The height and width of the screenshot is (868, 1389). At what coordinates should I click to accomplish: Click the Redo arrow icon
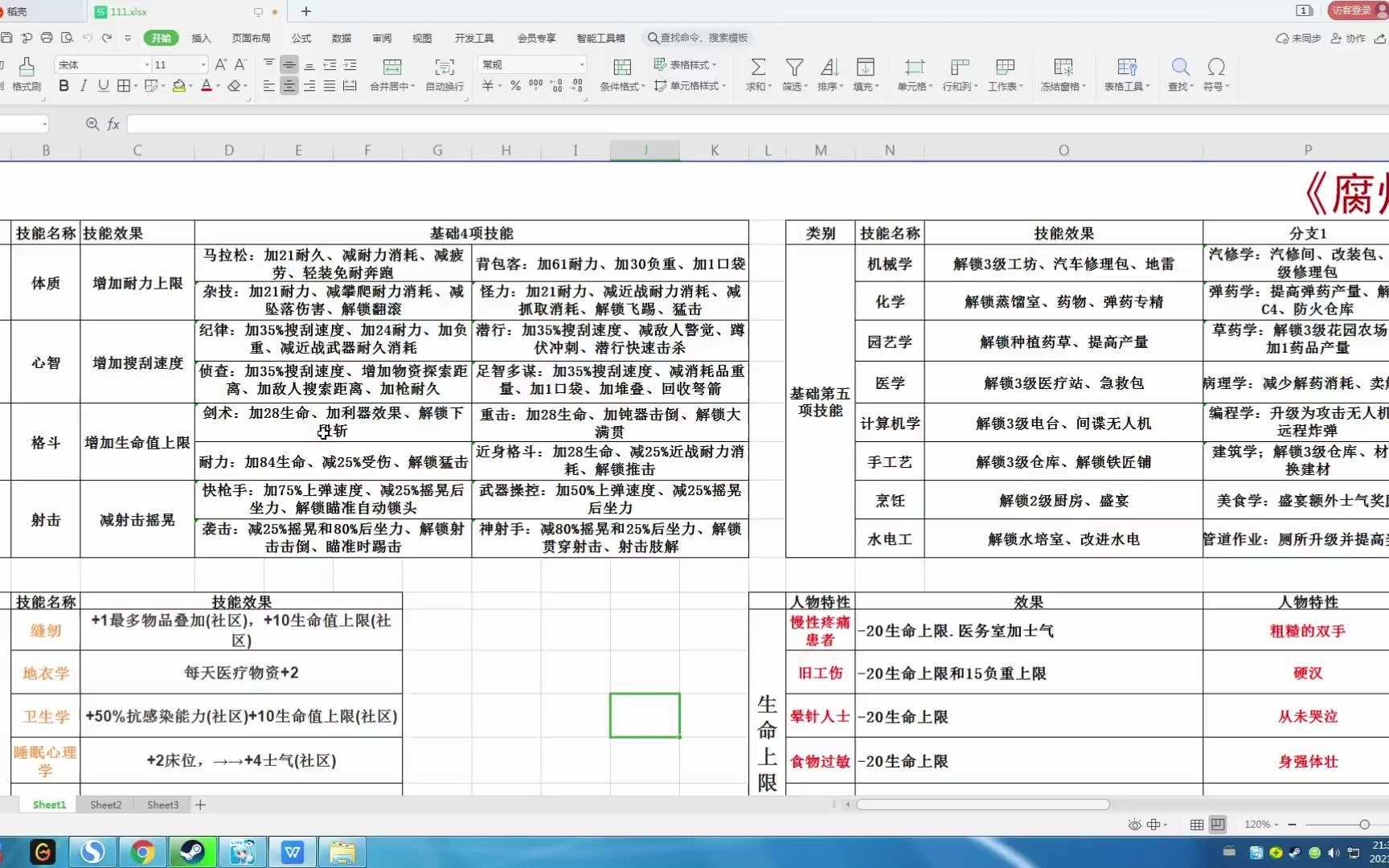pos(107,38)
